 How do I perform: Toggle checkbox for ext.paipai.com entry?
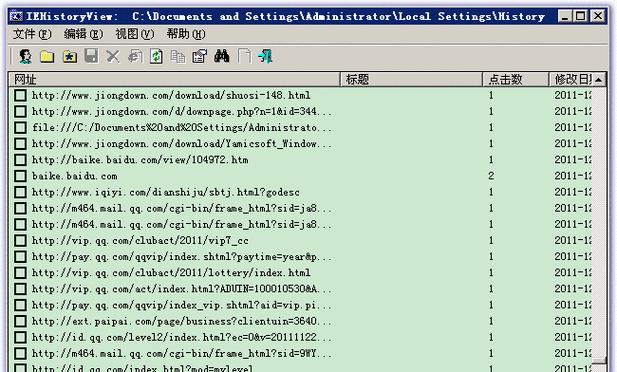pos(20,321)
